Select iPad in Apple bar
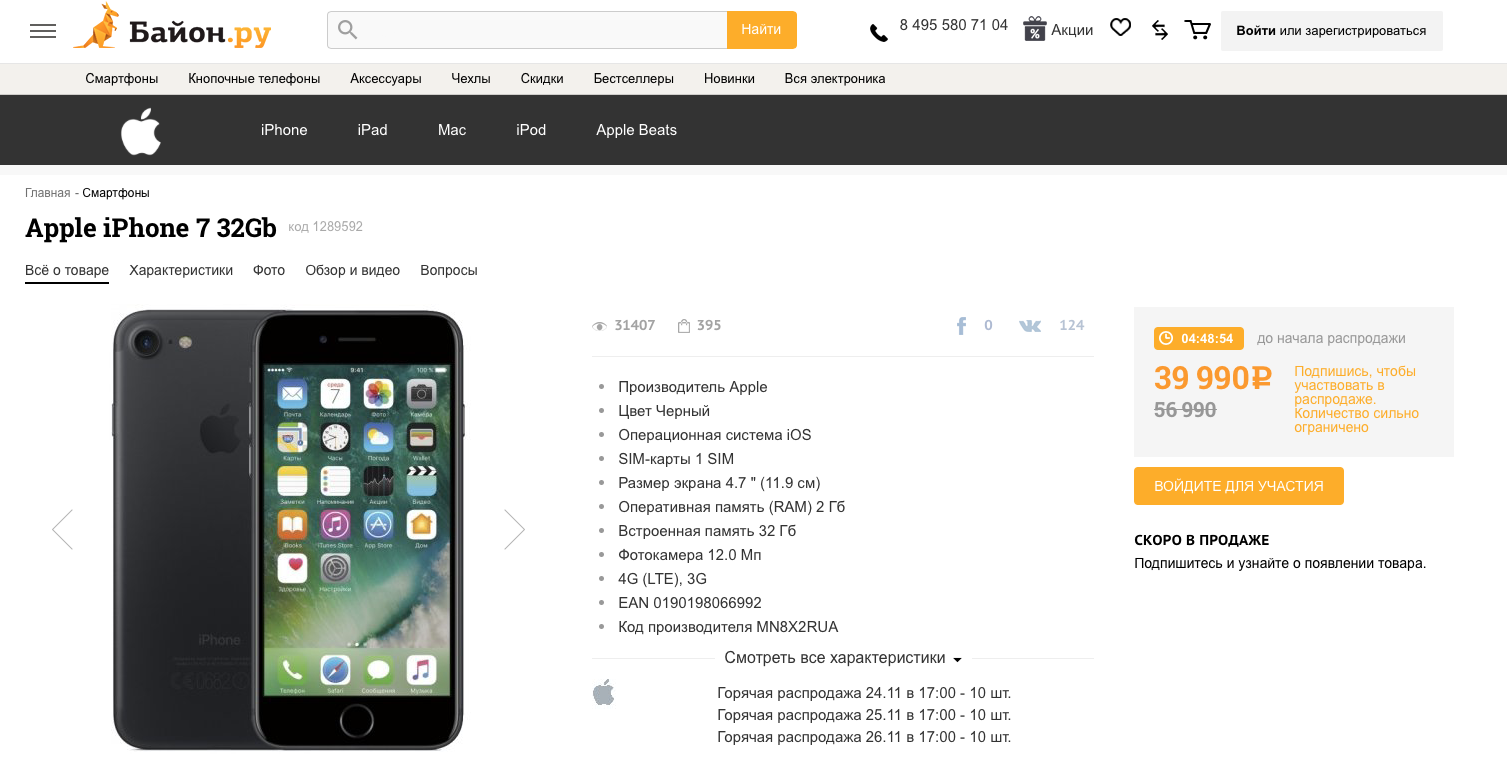1507x761 pixels. (x=372, y=130)
